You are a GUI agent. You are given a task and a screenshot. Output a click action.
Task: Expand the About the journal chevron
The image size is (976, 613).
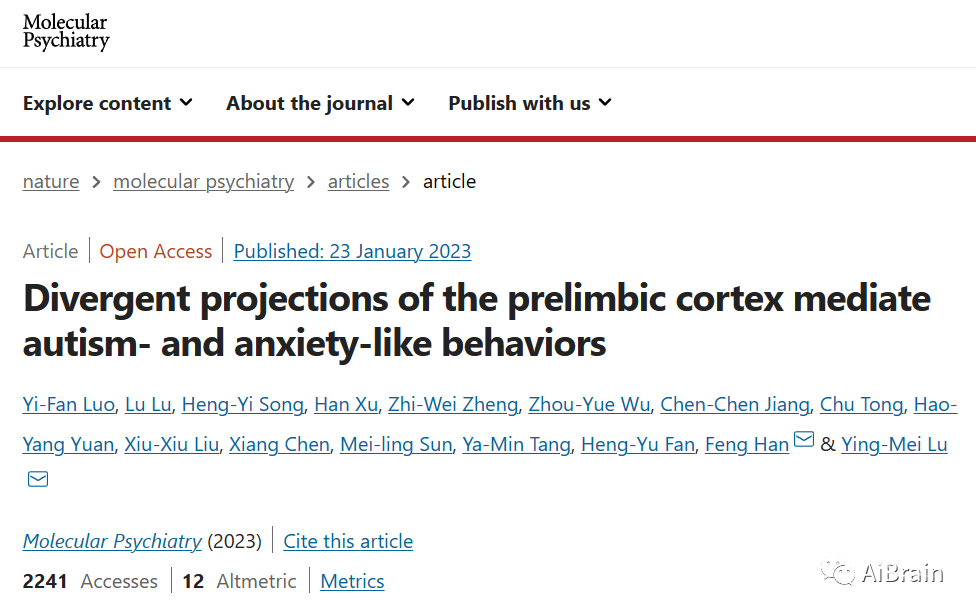click(408, 103)
